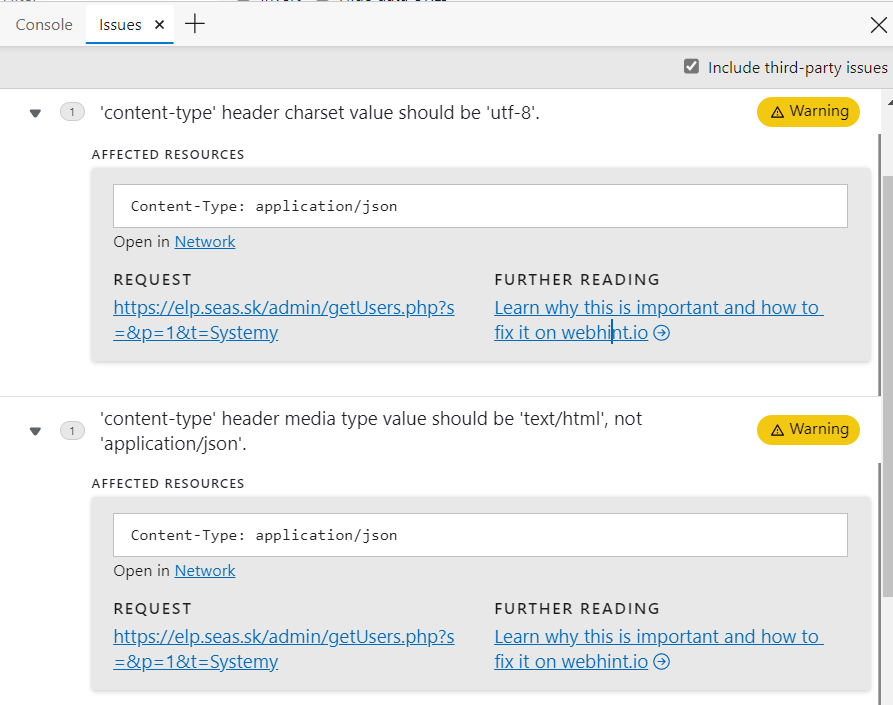
Task: Close the DevTools drawer panel
Action: coord(879,24)
